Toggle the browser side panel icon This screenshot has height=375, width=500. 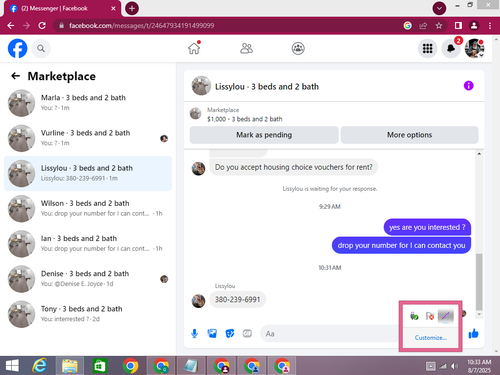pos(458,26)
